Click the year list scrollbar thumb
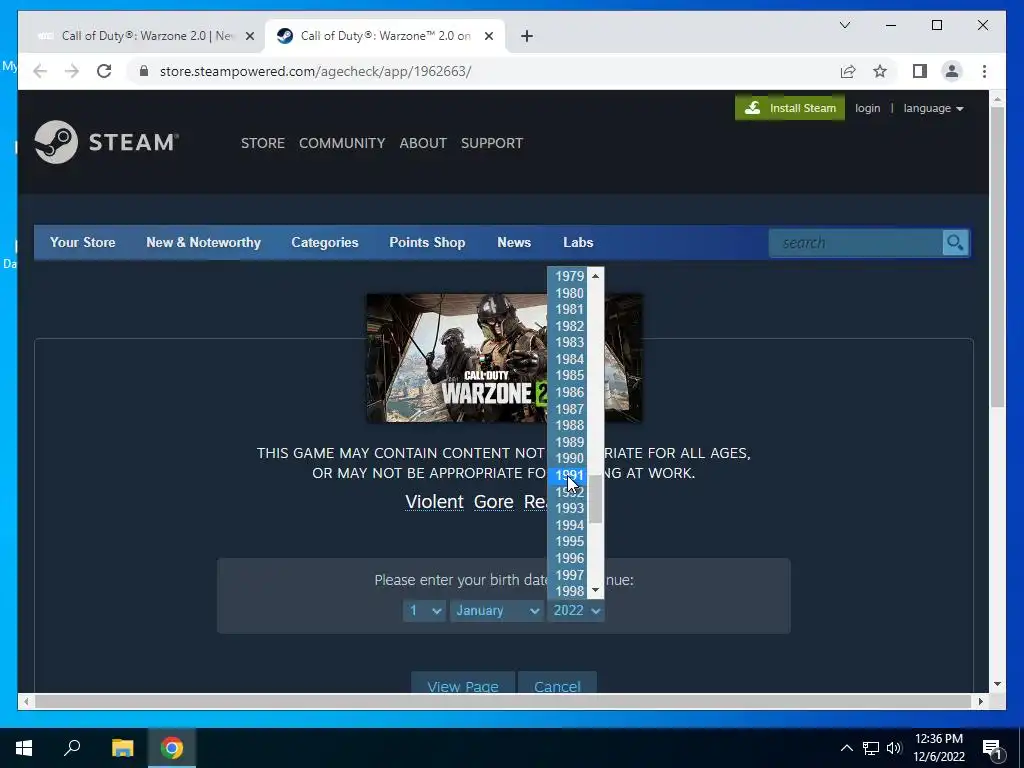This screenshot has width=1024, height=768. click(x=595, y=500)
